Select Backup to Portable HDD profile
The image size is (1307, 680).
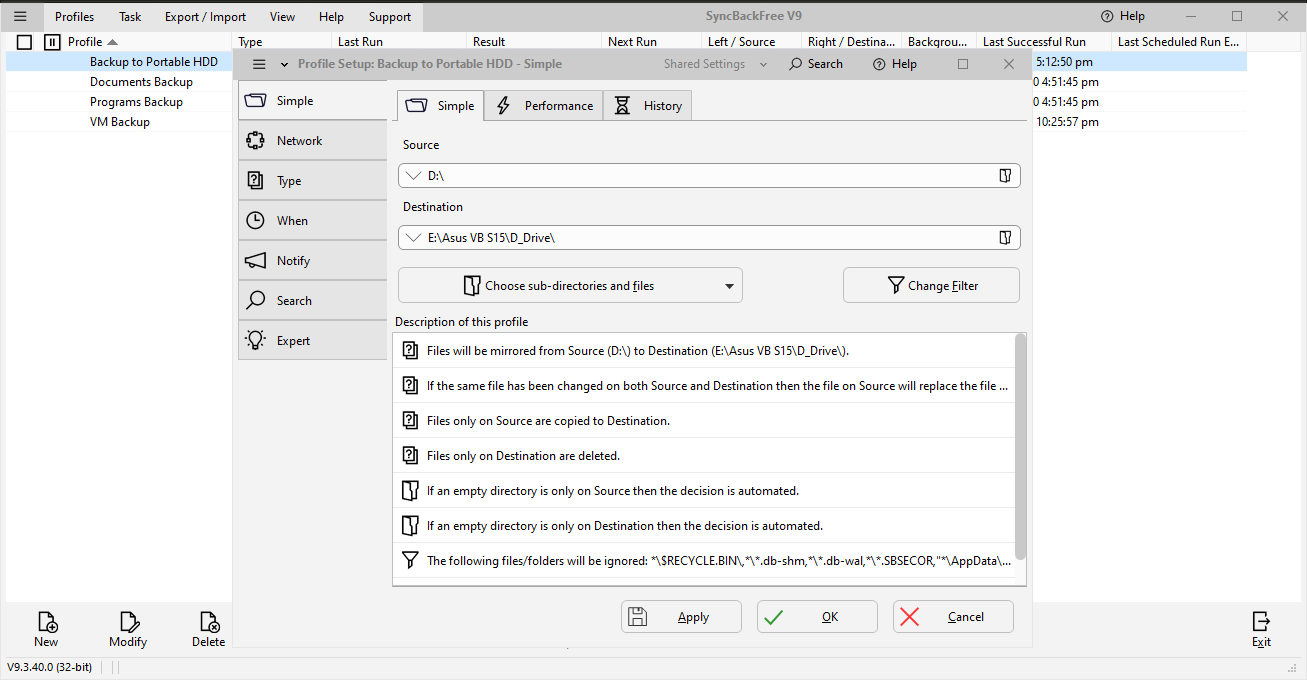click(154, 62)
